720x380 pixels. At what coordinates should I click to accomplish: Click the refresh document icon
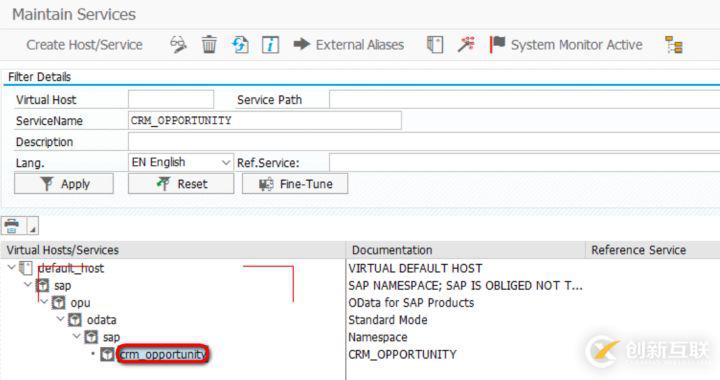240,45
